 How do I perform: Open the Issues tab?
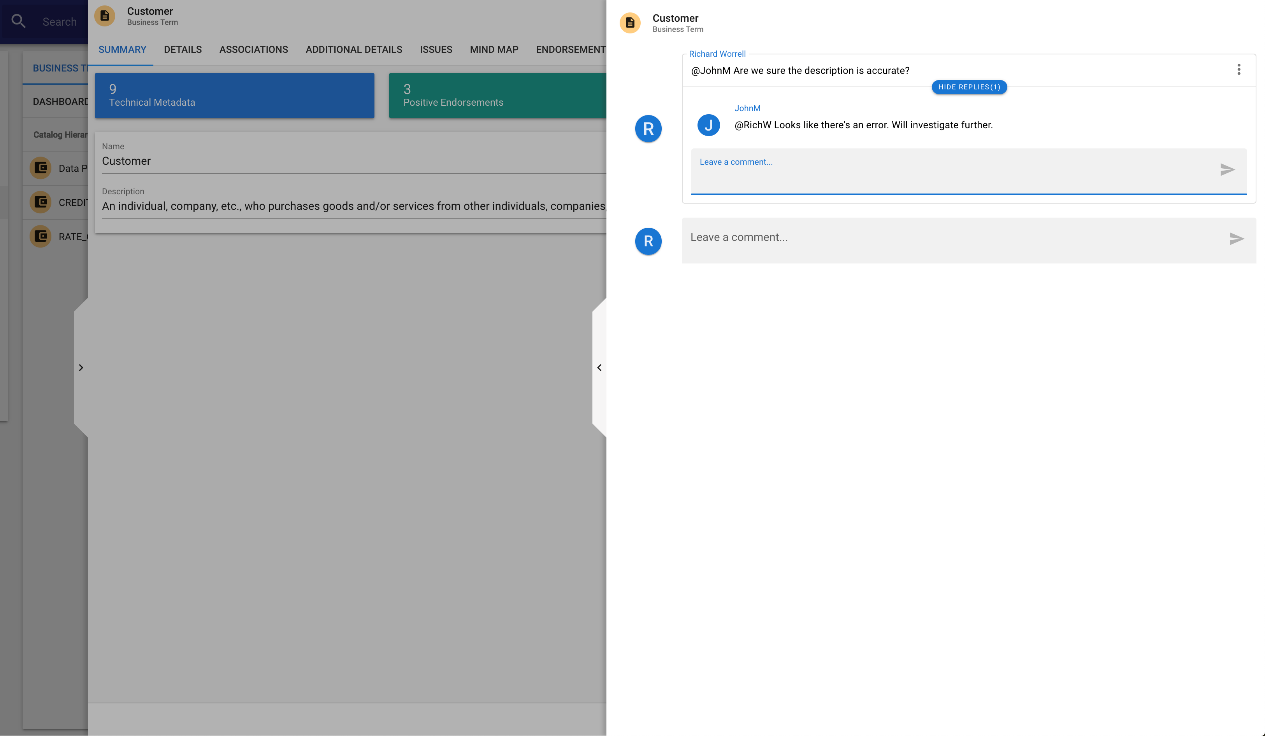pos(436,50)
